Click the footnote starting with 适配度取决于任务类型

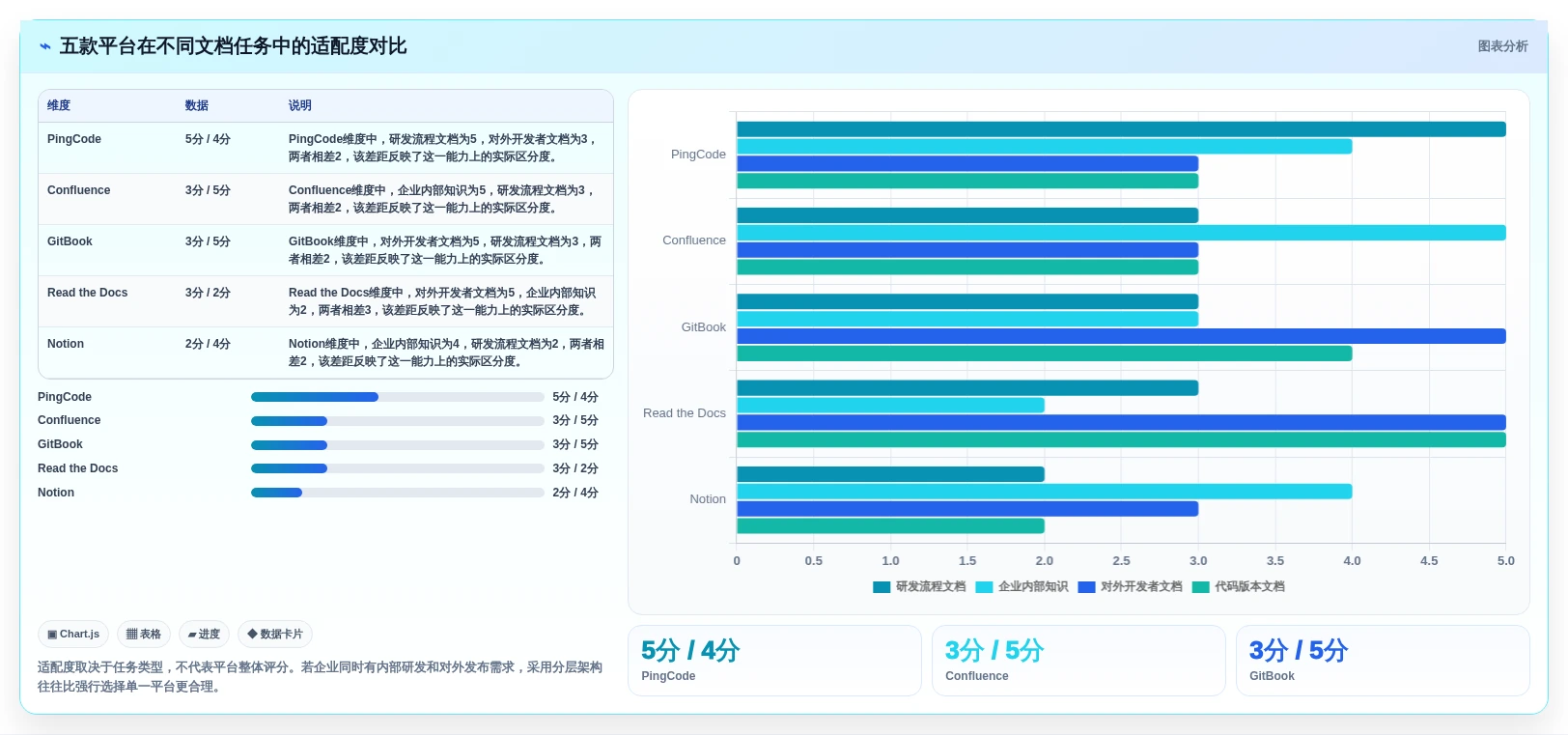click(x=320, y=677)
